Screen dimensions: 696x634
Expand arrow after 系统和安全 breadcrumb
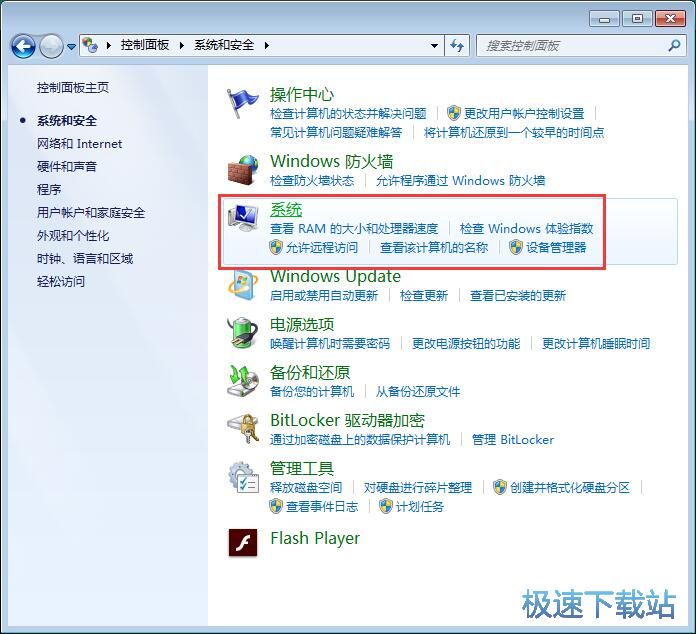pyautogui.click(x=266, y=45)
